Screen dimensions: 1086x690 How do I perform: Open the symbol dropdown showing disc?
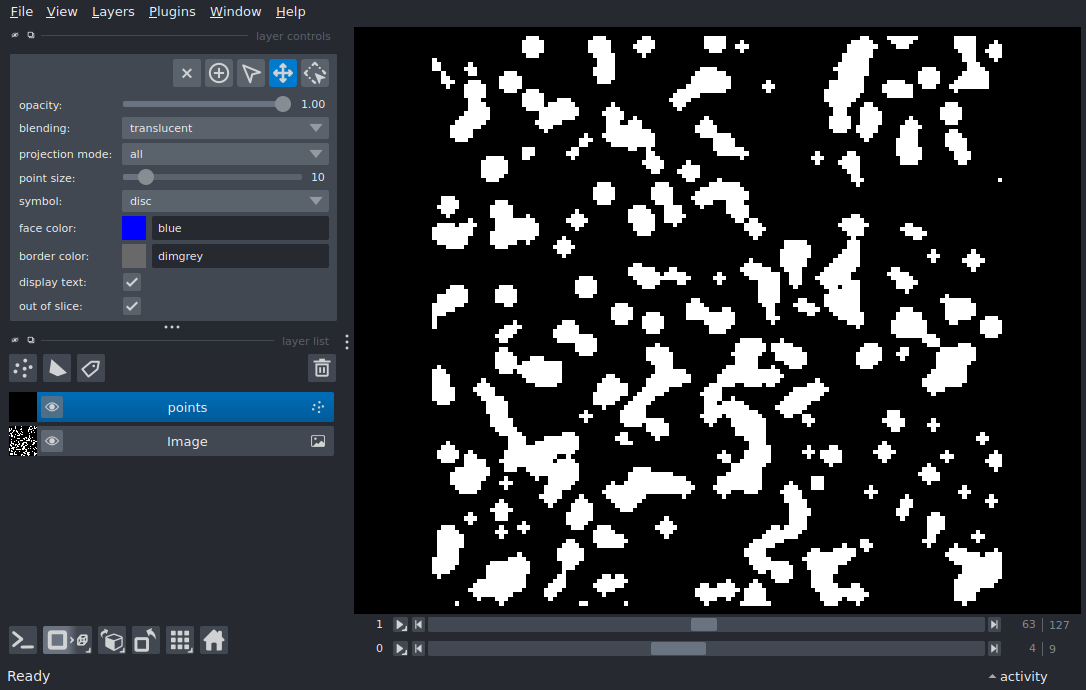(x=225, y=201)
